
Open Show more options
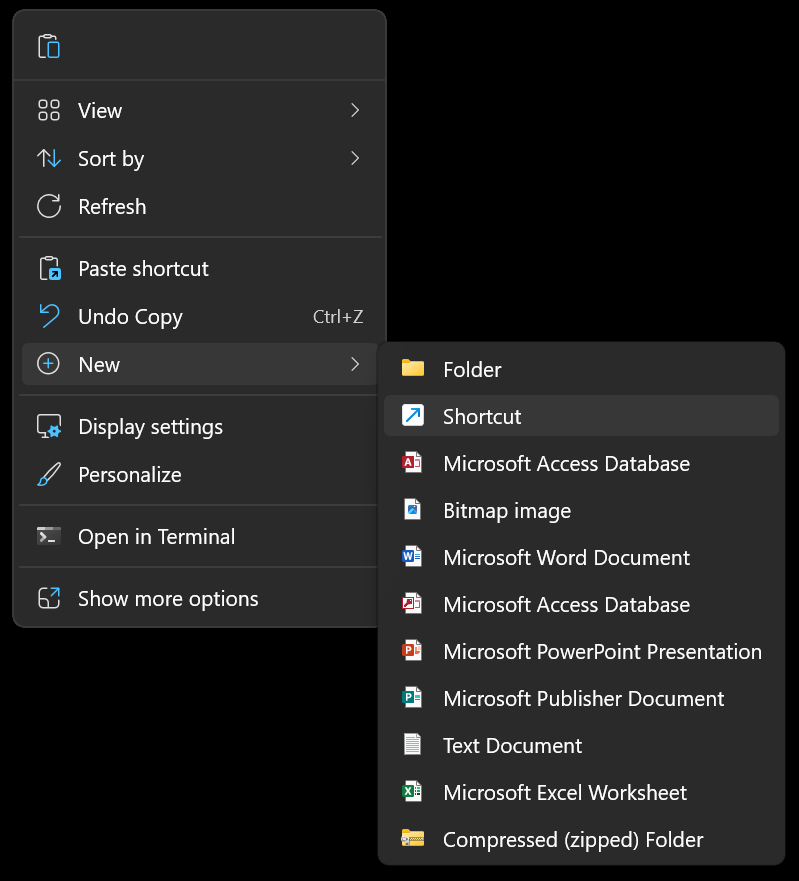[x=168, y=599]
